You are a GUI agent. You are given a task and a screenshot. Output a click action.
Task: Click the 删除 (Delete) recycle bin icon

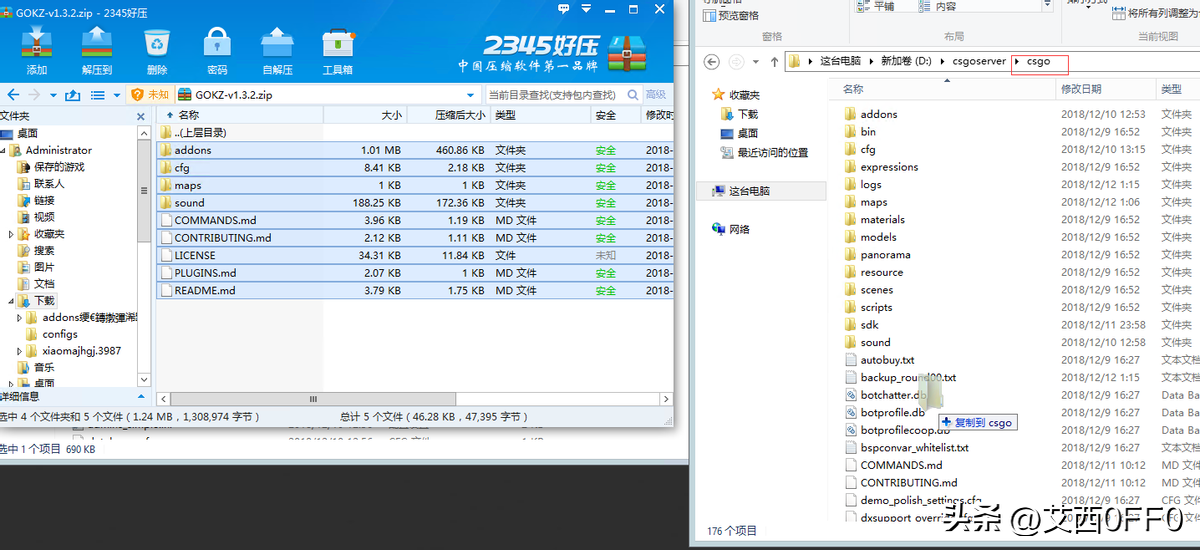[157, 45]
